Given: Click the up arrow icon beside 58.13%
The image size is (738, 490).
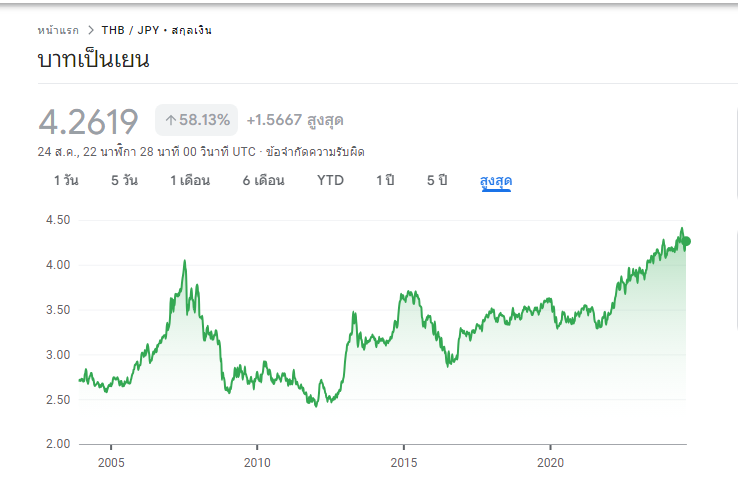Looking at the screenshot, I should pyautogui.click(x=170, y=120).
